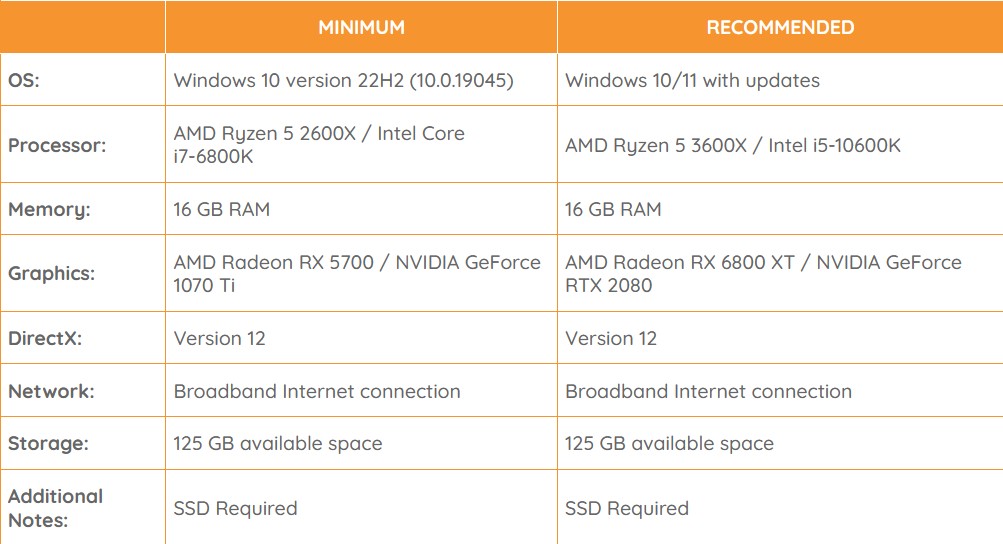Select the Processor row label
This screenshot has width=1003, height=544.
click(x=57, y=145)
